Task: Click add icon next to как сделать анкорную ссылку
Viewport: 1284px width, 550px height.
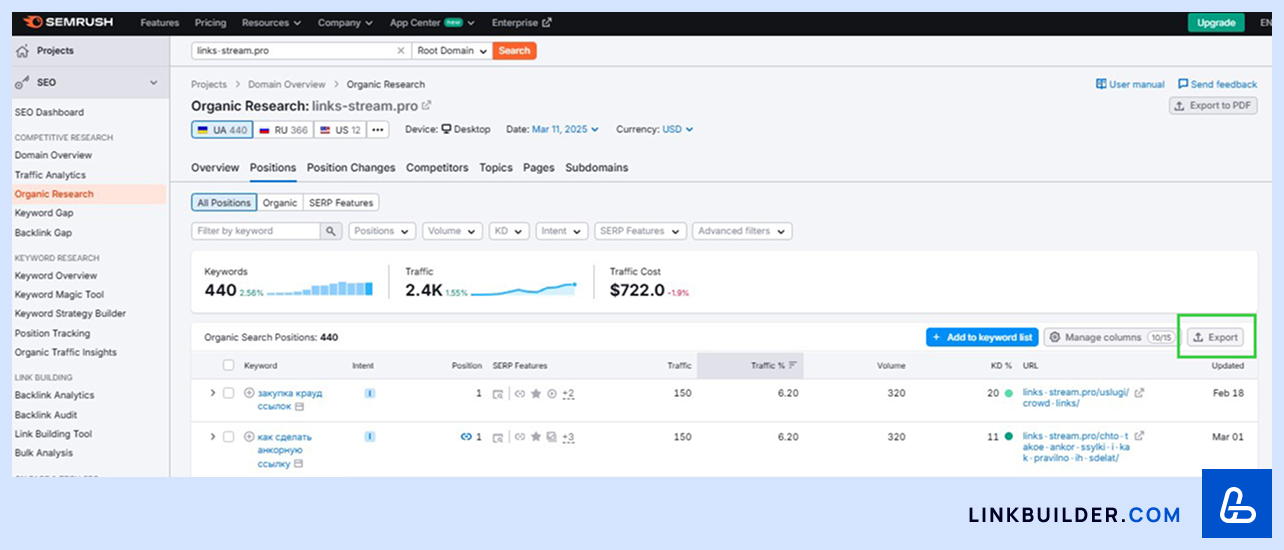Action: pyautogui.click(x=249, y=437)
